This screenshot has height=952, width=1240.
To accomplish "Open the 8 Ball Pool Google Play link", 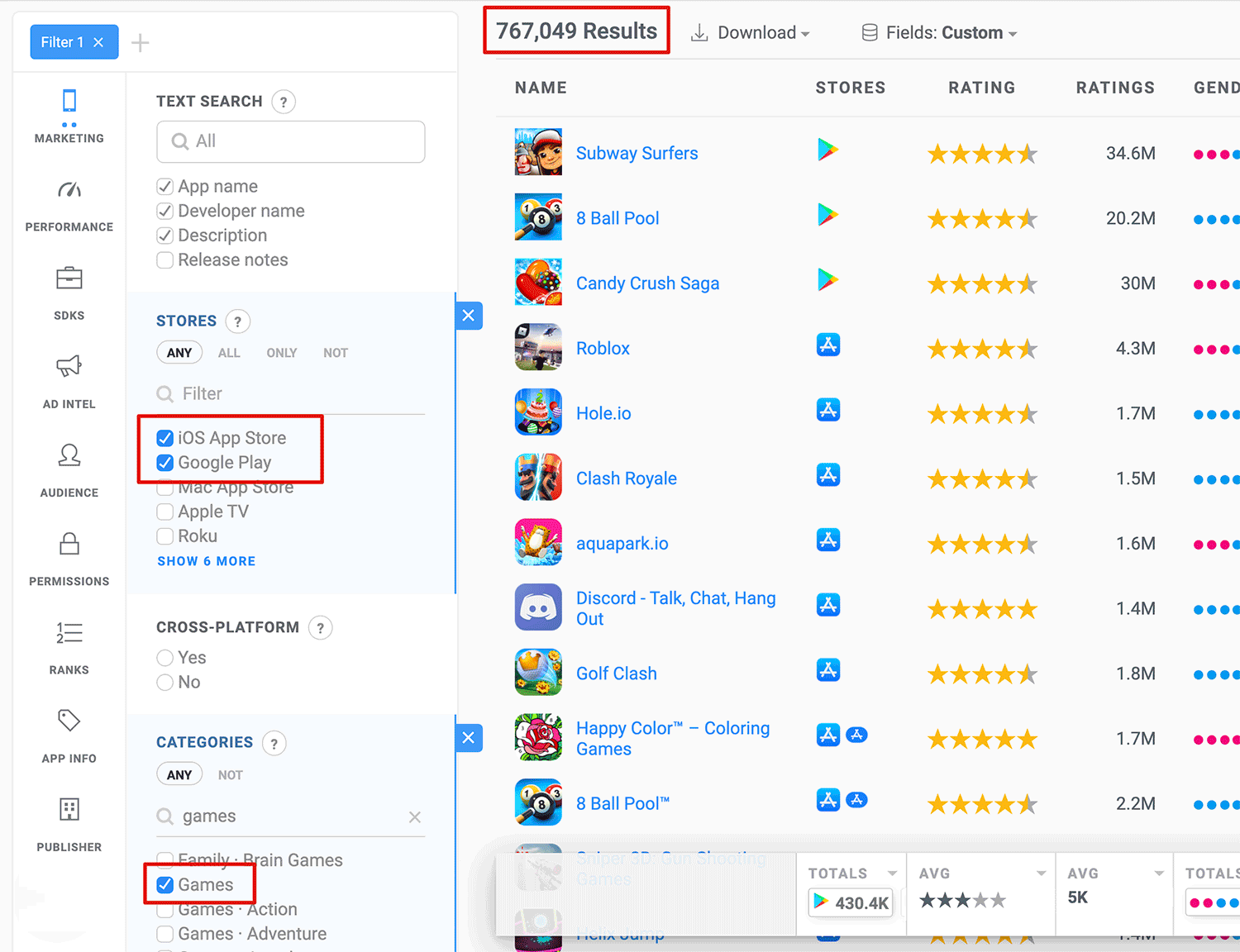I will click(x=618, y=218).
